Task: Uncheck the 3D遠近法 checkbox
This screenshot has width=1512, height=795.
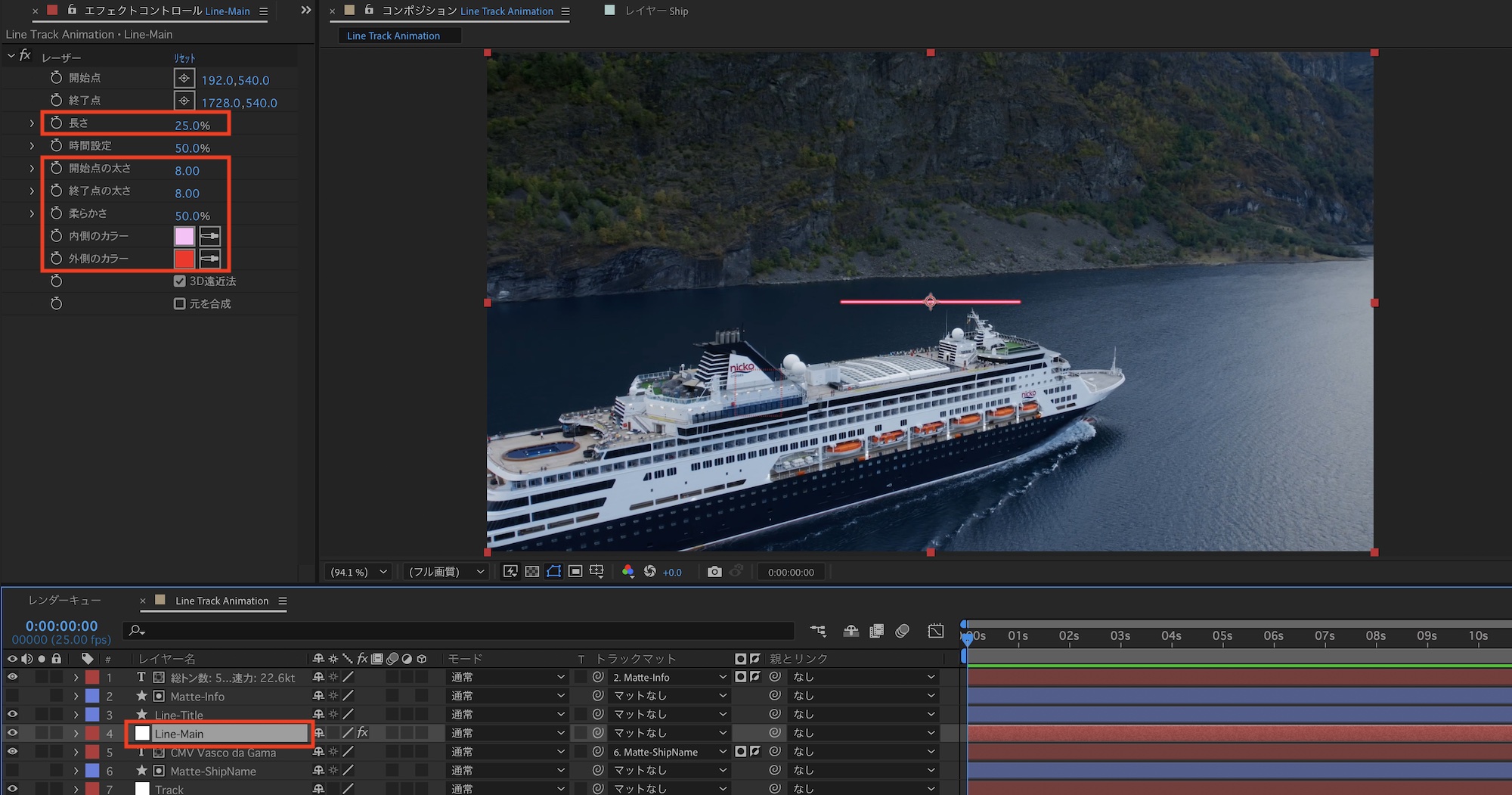Action: pos(180,281)
